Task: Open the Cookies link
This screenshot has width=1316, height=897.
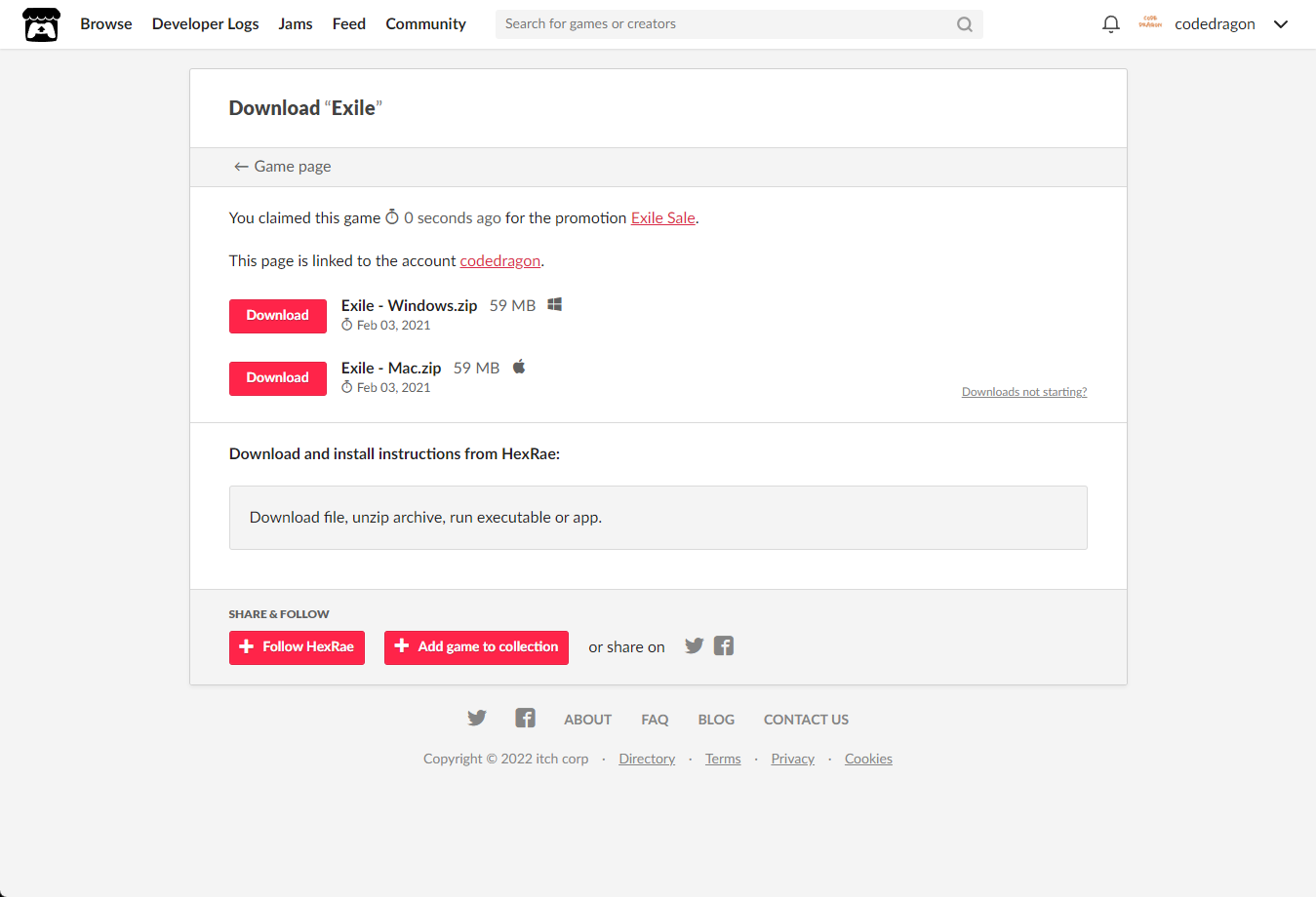Action: tap(868, 760)
